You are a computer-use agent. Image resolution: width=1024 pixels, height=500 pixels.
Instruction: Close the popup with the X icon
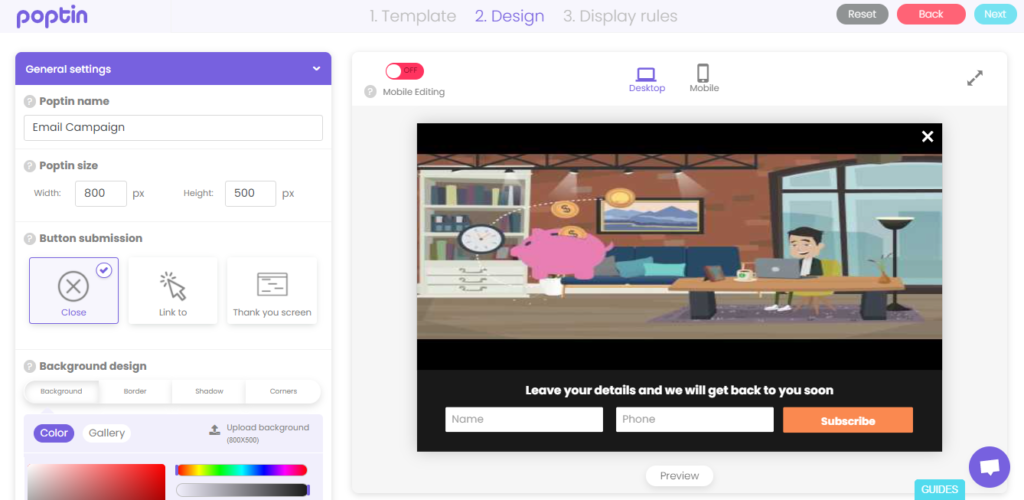[927, 136]
